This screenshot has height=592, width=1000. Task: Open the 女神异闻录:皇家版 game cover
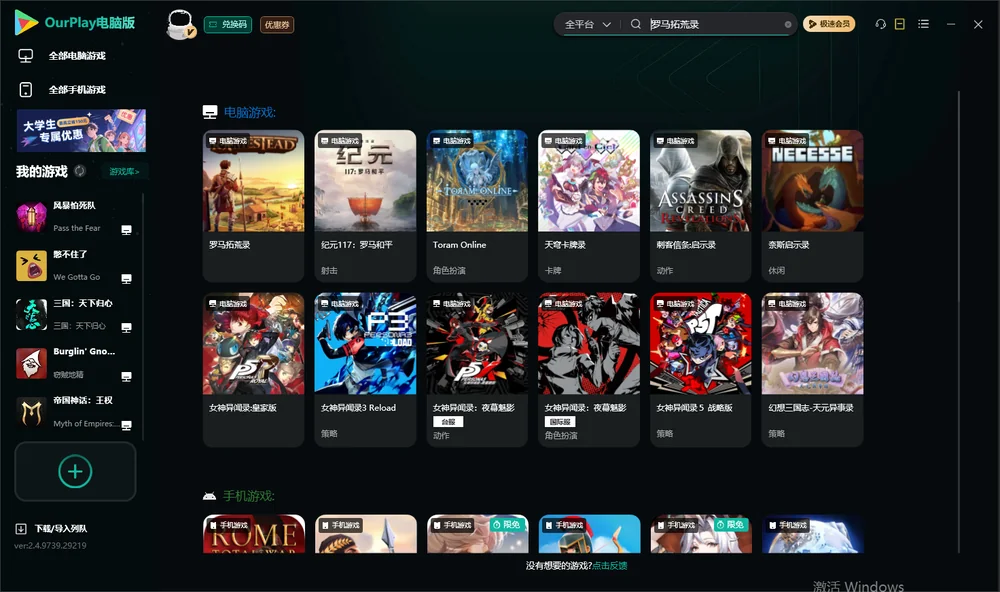254,344
